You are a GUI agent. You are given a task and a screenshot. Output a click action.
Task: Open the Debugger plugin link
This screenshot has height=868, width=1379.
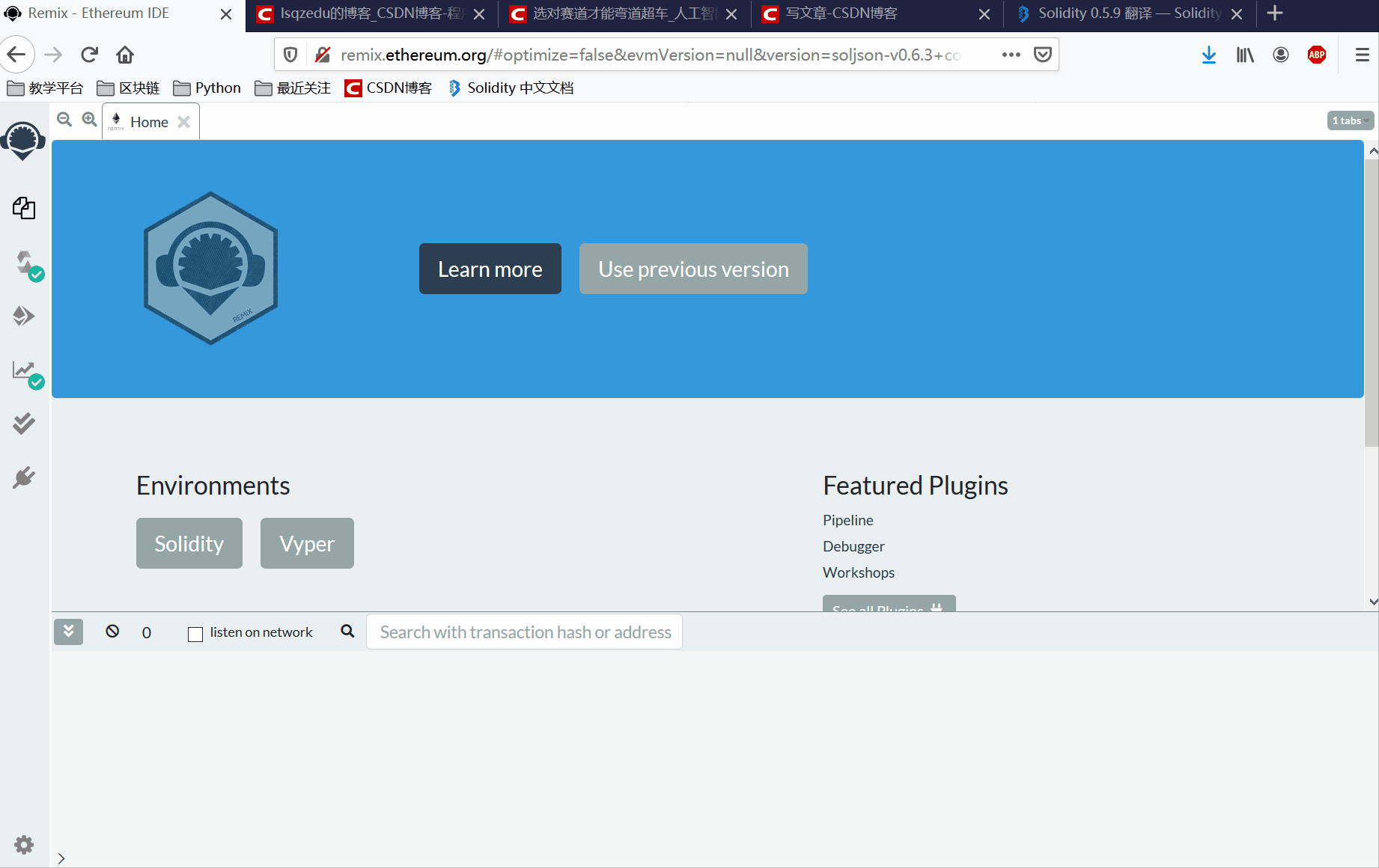(853, 546)
